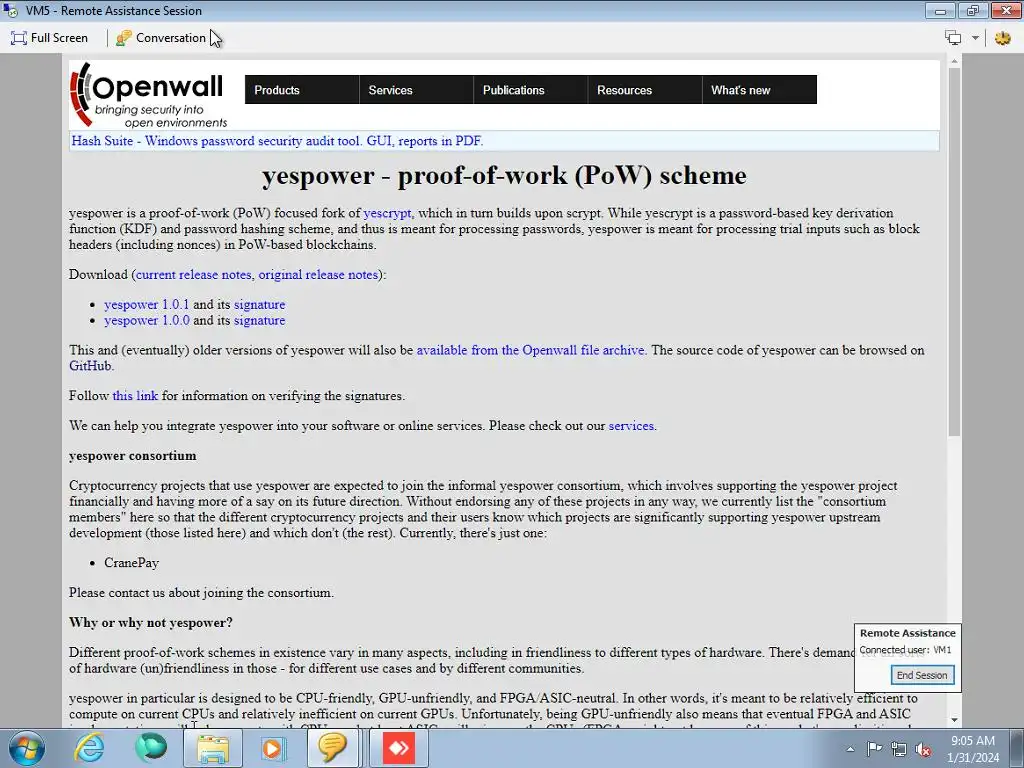1024x768 pixels.
Task: Open the Resources menu
Action: pos(645,89)
